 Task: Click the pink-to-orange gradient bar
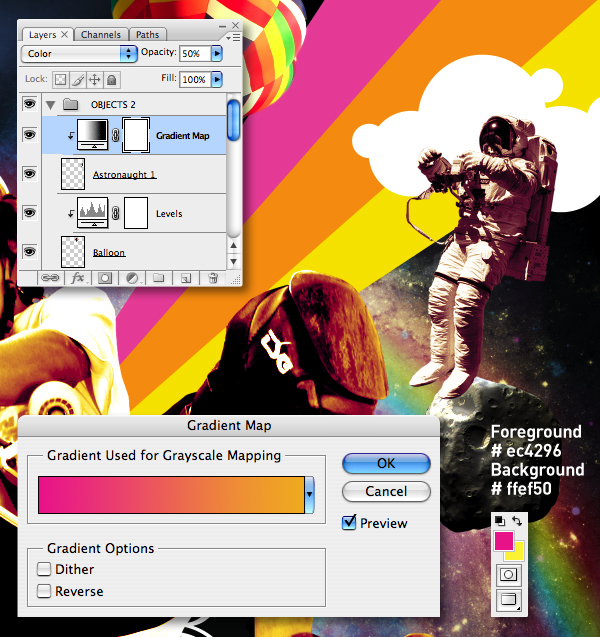pos(171,495)
